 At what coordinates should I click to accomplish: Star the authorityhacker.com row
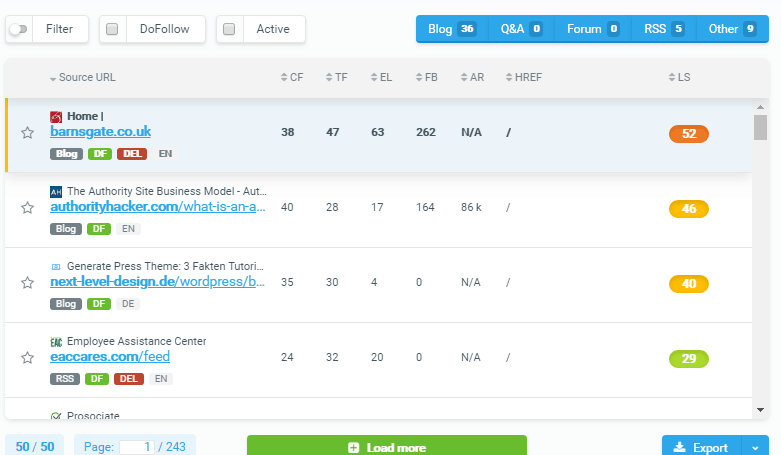pos(27,208)
